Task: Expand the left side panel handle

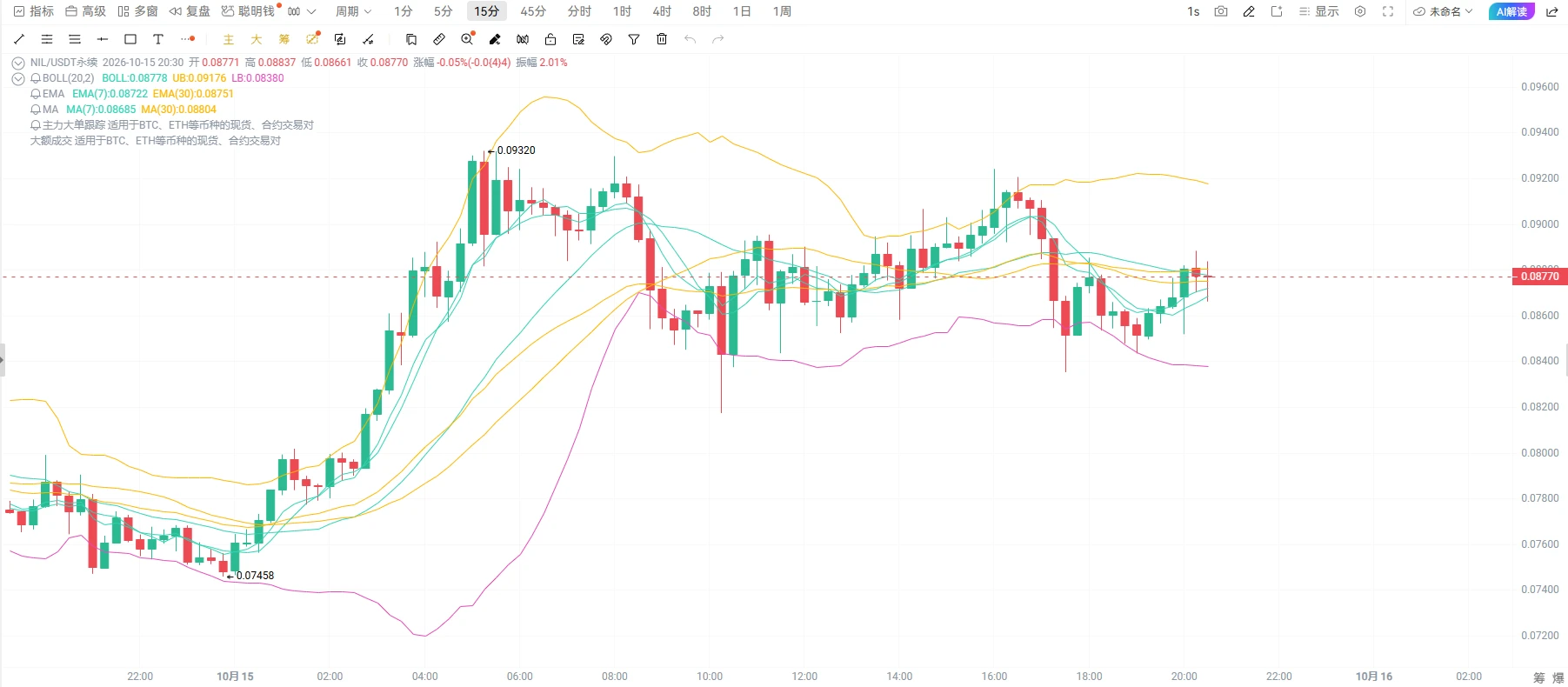Action: coord(3,359)
